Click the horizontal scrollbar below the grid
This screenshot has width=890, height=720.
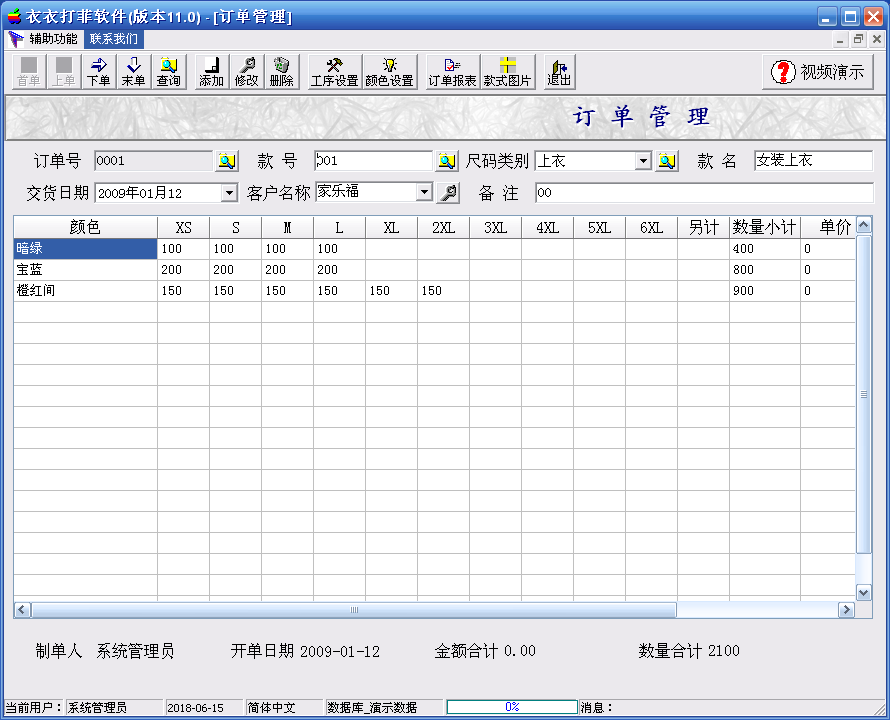[x=354, y=609]
